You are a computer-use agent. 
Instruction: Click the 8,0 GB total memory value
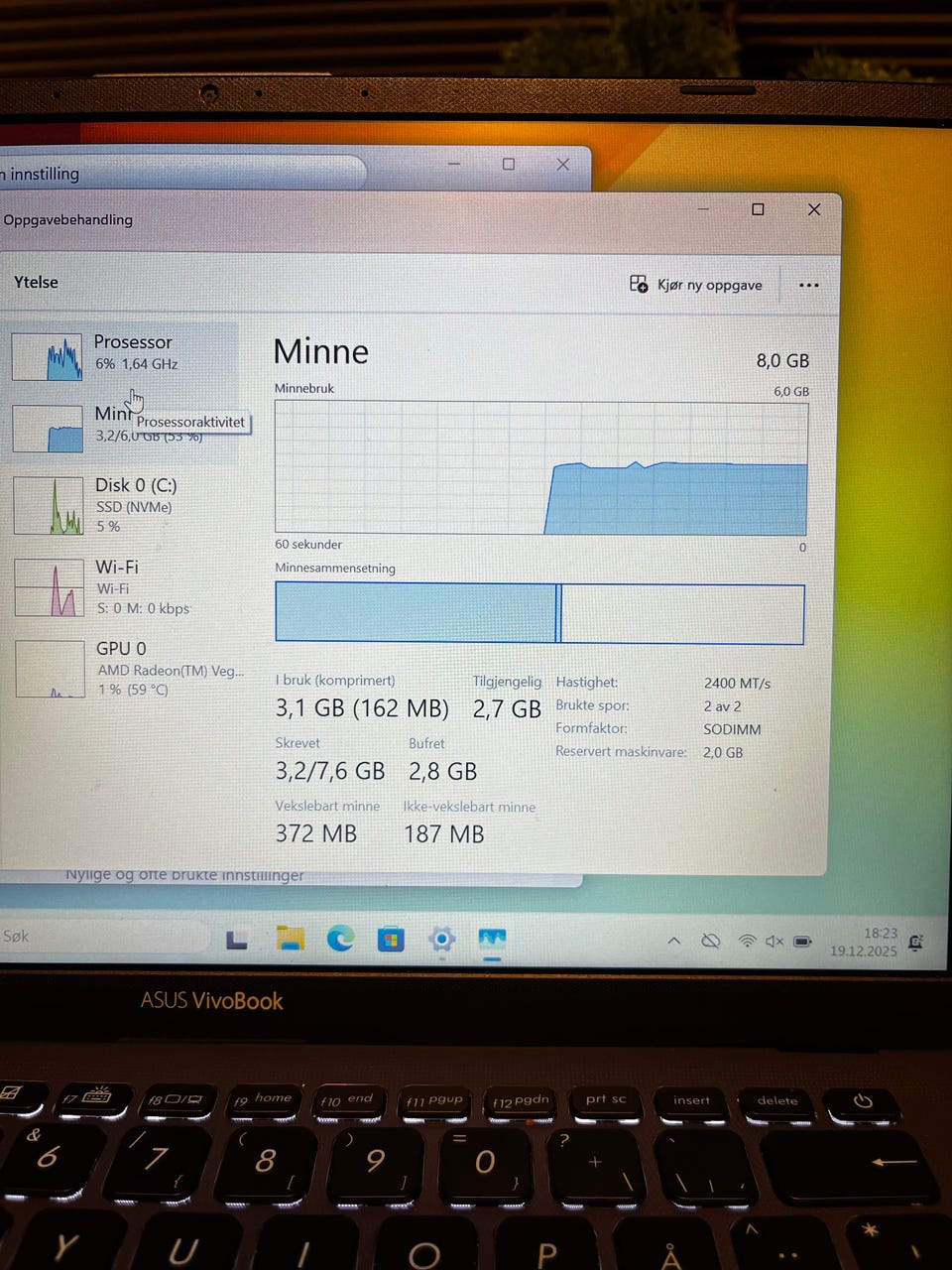[x=782, y=360]
